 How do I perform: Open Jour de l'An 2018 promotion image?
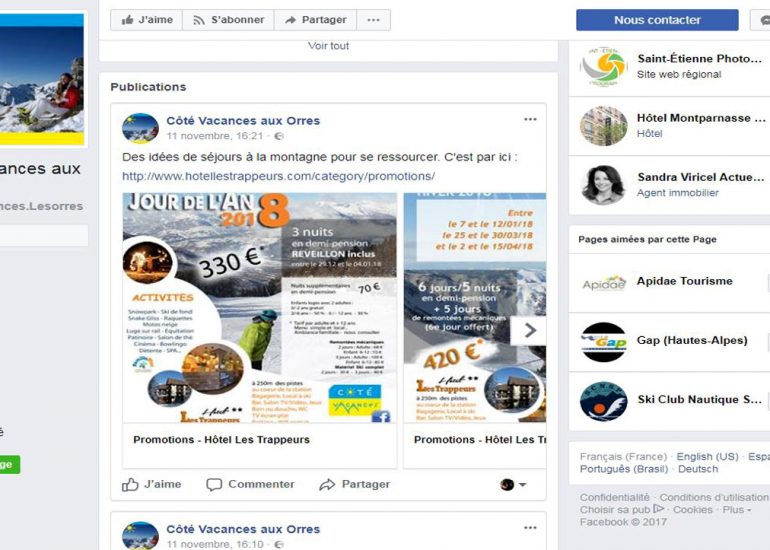[259, 307]
